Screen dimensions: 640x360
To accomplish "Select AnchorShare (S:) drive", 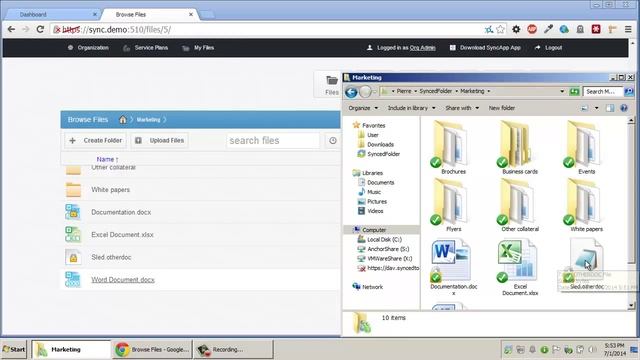I will pyautogui.click(x=383, y=249).
